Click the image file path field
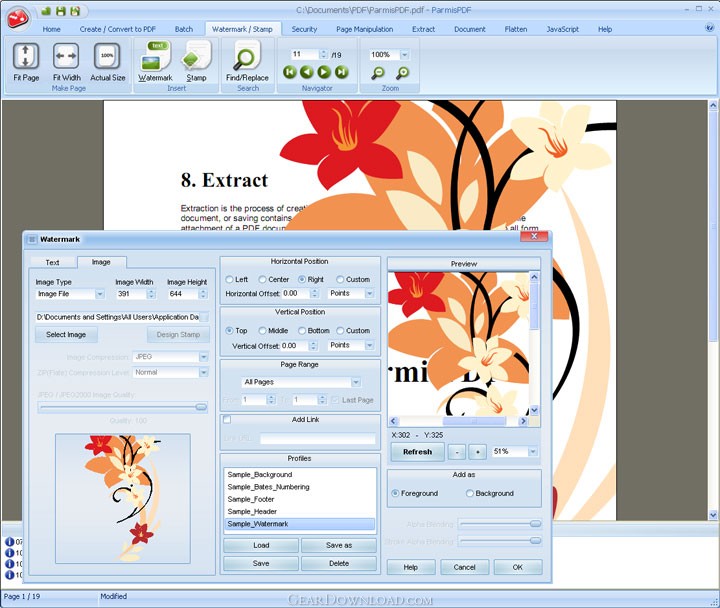720x608 pixels. [122, 317]
